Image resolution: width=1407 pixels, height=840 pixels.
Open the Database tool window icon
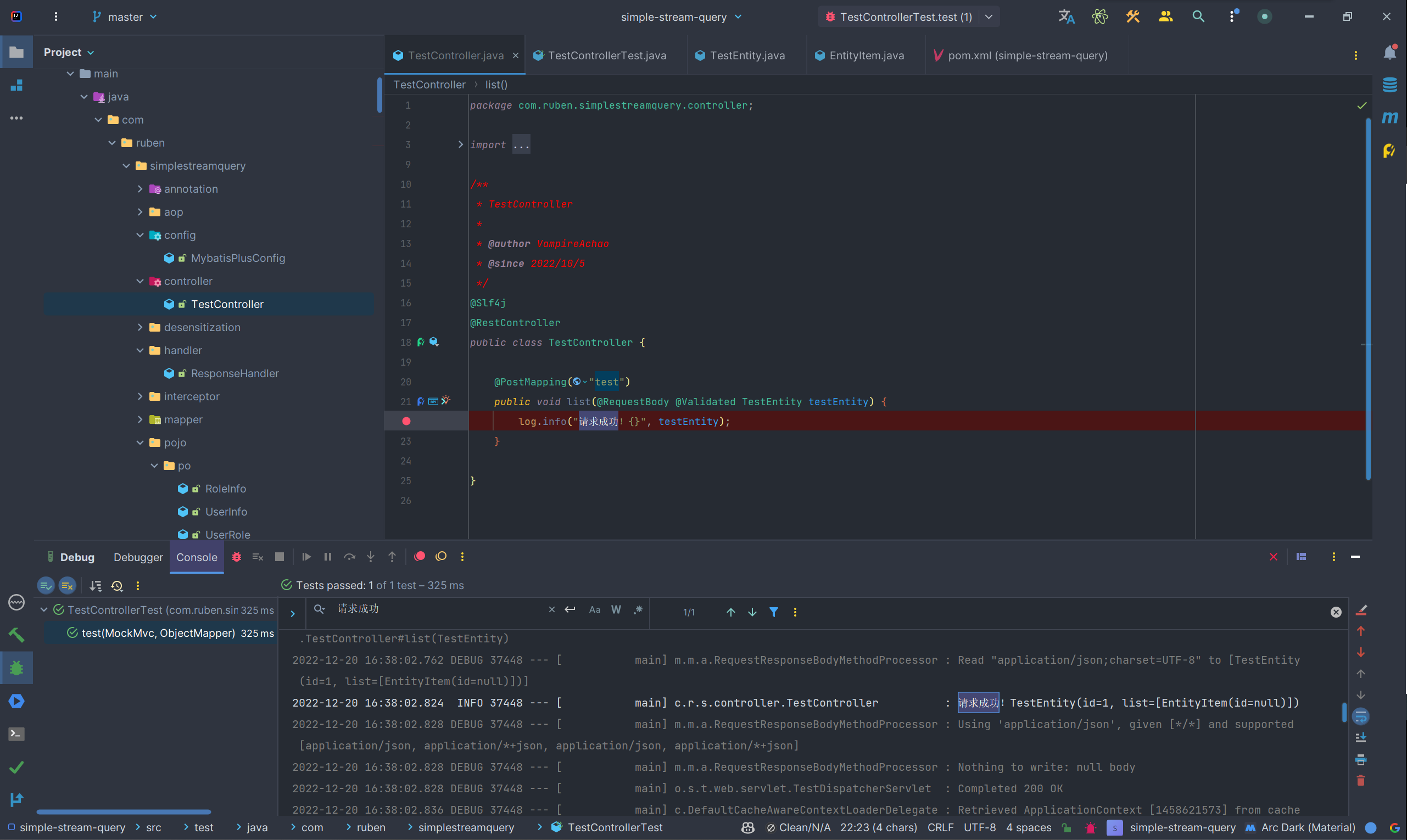coord(1389,85)
